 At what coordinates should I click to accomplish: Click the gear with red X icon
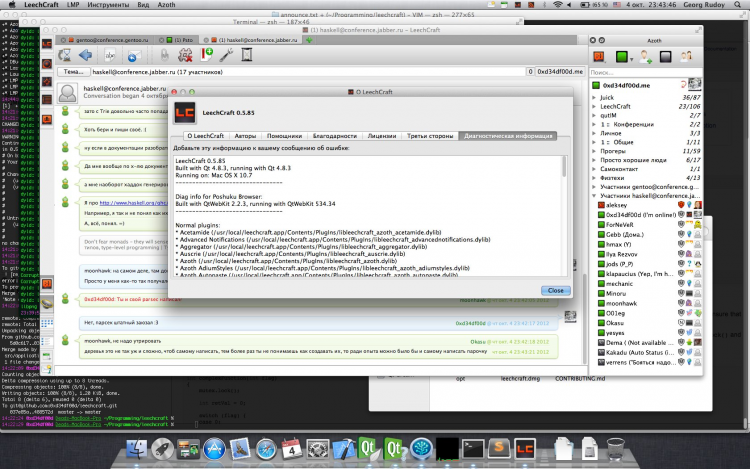tap(185, 55)
